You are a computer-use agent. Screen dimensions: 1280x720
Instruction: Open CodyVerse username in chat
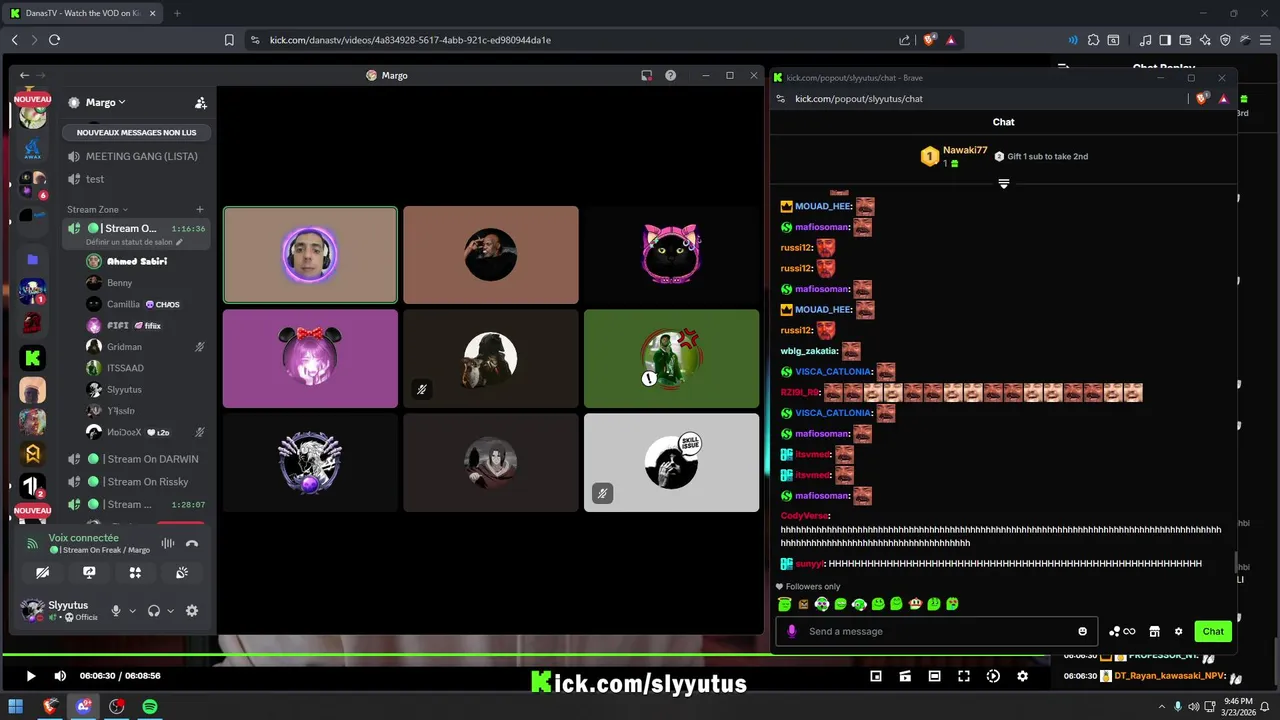(x=805, y=516)
